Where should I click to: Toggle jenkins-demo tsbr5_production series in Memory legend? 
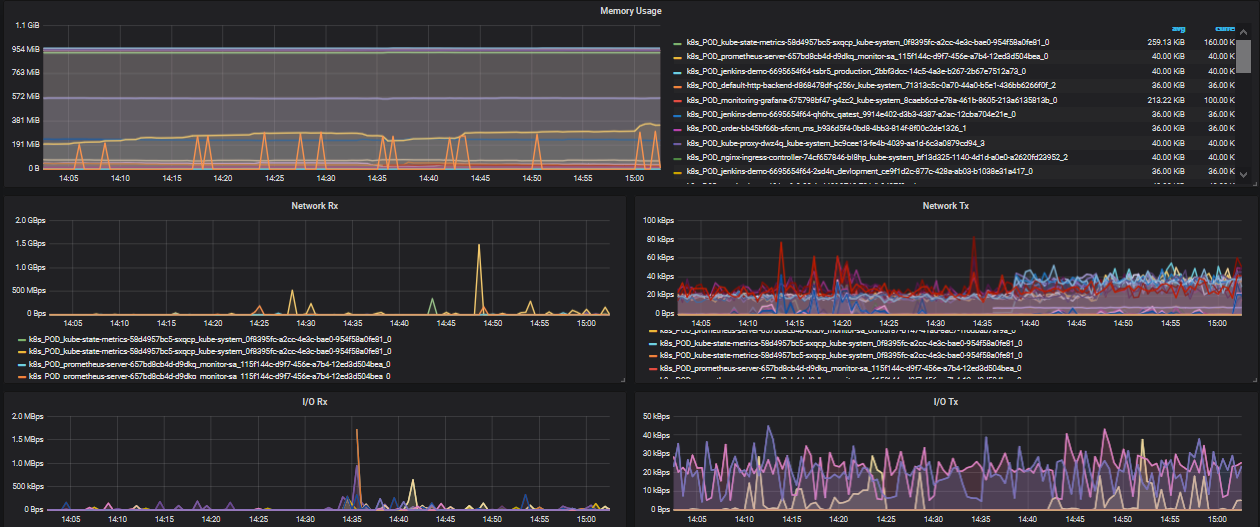856,71
